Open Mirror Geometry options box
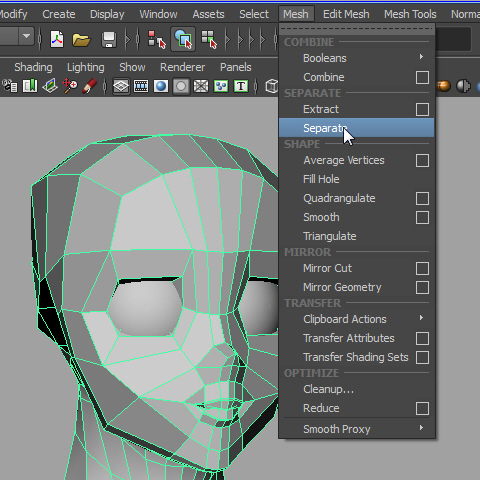This screenshot has width=480, height=480. pyautogui.click(x=422, y=287)
